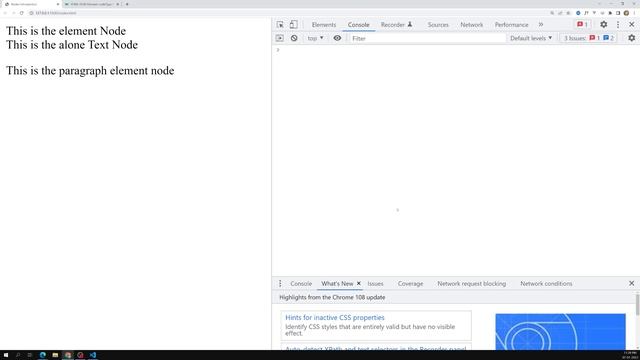Image resolution: width=640 pixels, height=360 pixels.
Task: Open the browser profile avatar icon
Action: pos(626,13)
